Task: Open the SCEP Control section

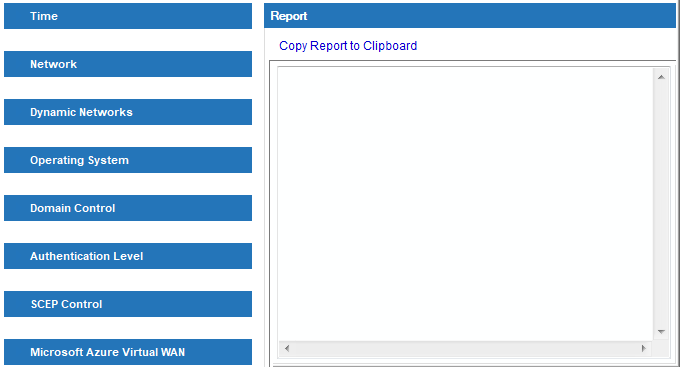Action: tap(128, 304)
